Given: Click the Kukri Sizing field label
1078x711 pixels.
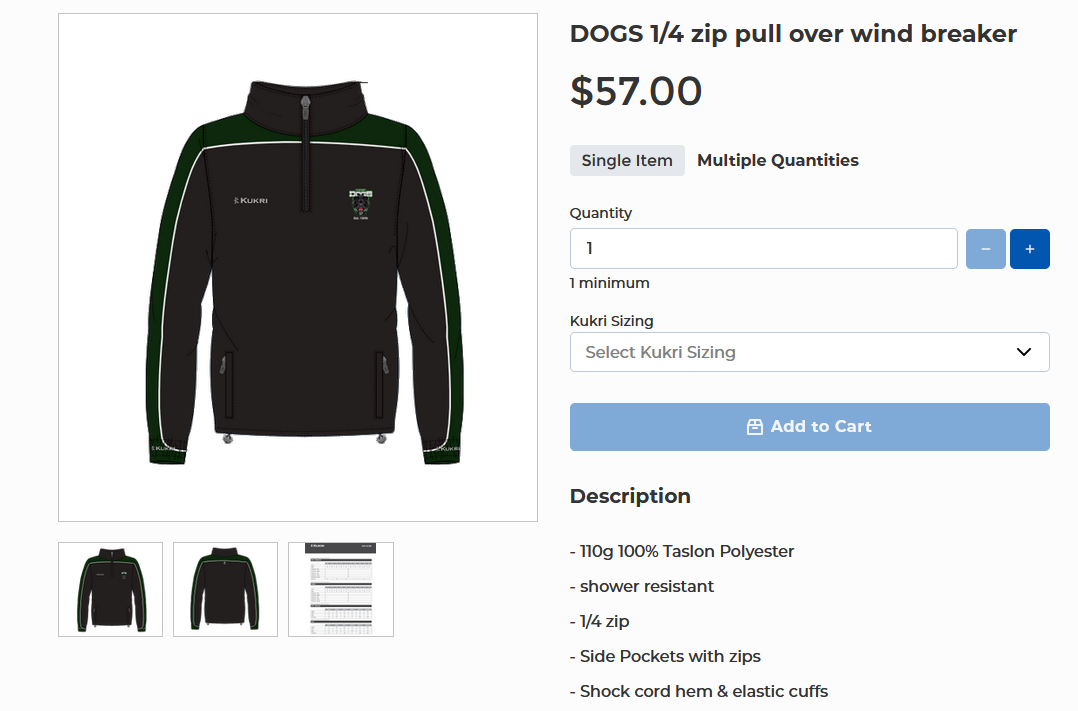Looking at the screenshot, I should (611, 321).
